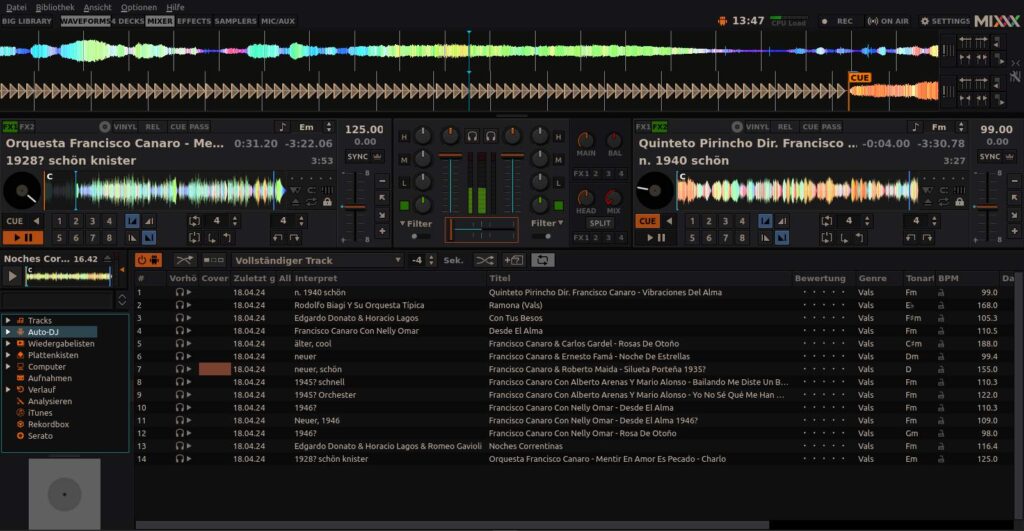Screen dimensions: 1024x531
Task: Toggle SYNC on the right deck
Action: click(989, 157)
